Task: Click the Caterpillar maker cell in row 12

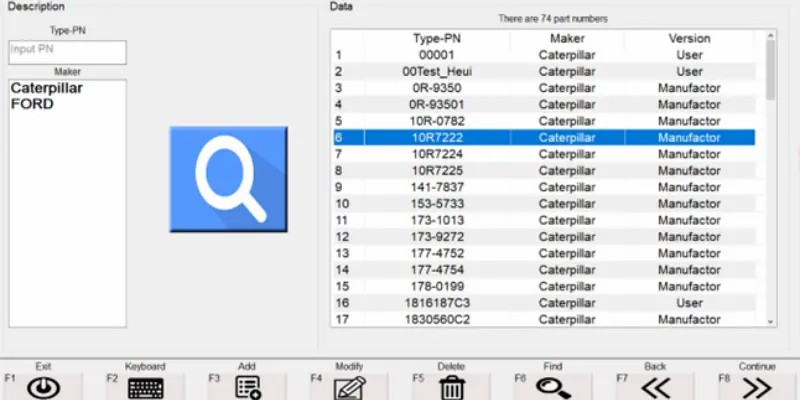Action: point(567,237)
